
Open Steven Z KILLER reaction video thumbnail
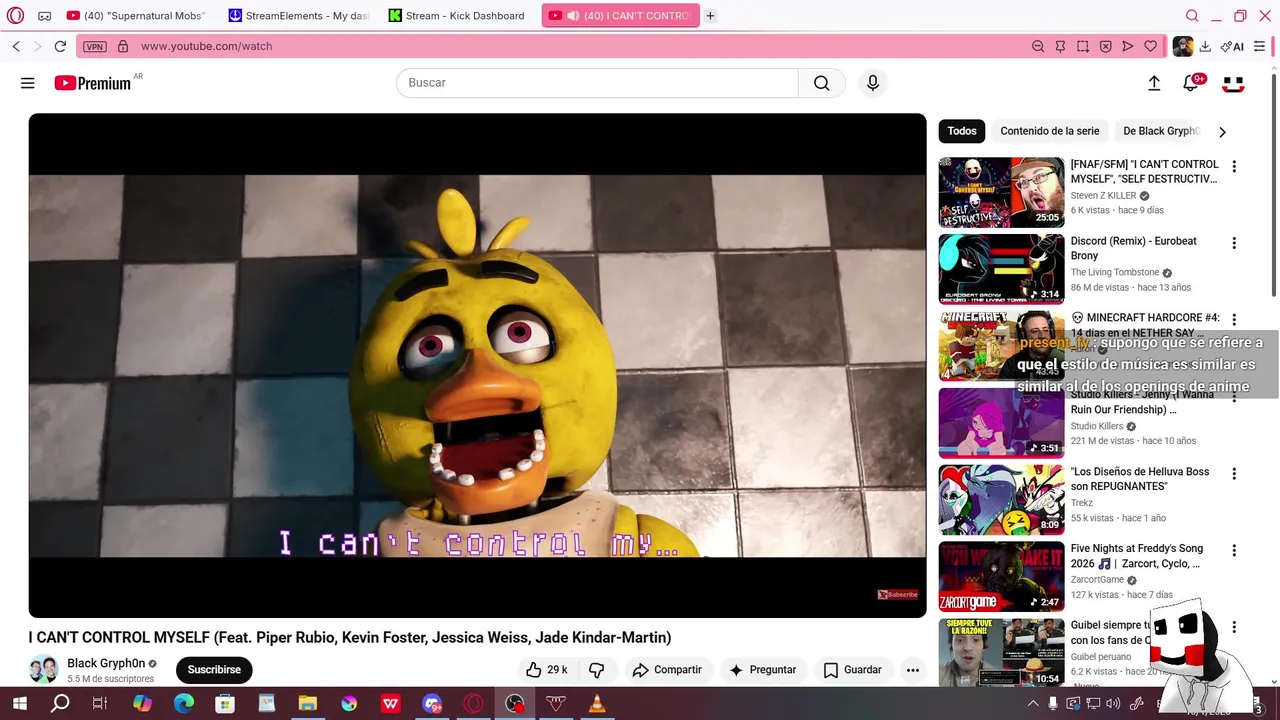[x=1001, y=192]
